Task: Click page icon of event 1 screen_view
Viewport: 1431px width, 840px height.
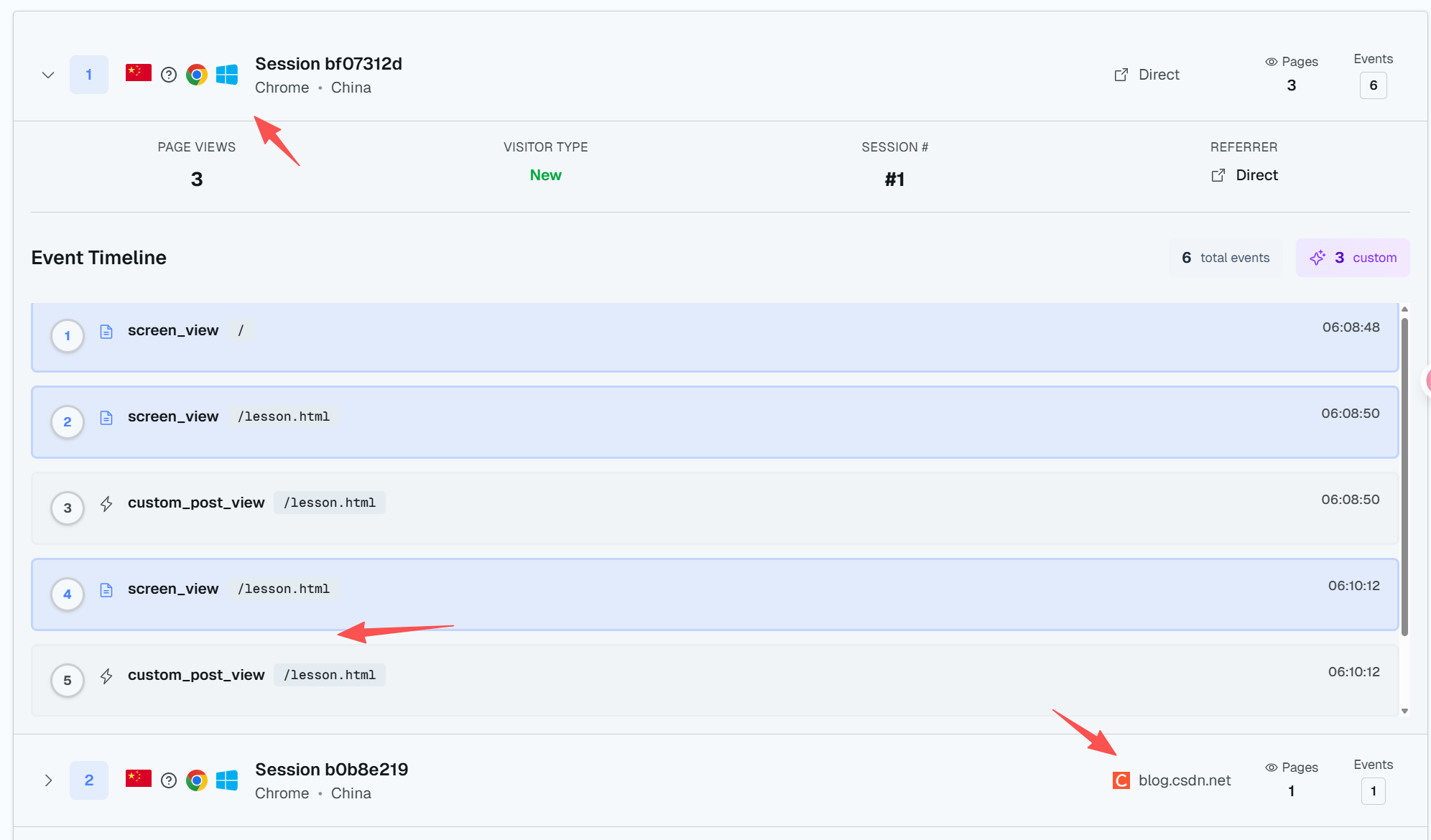Action: point(106,332)
